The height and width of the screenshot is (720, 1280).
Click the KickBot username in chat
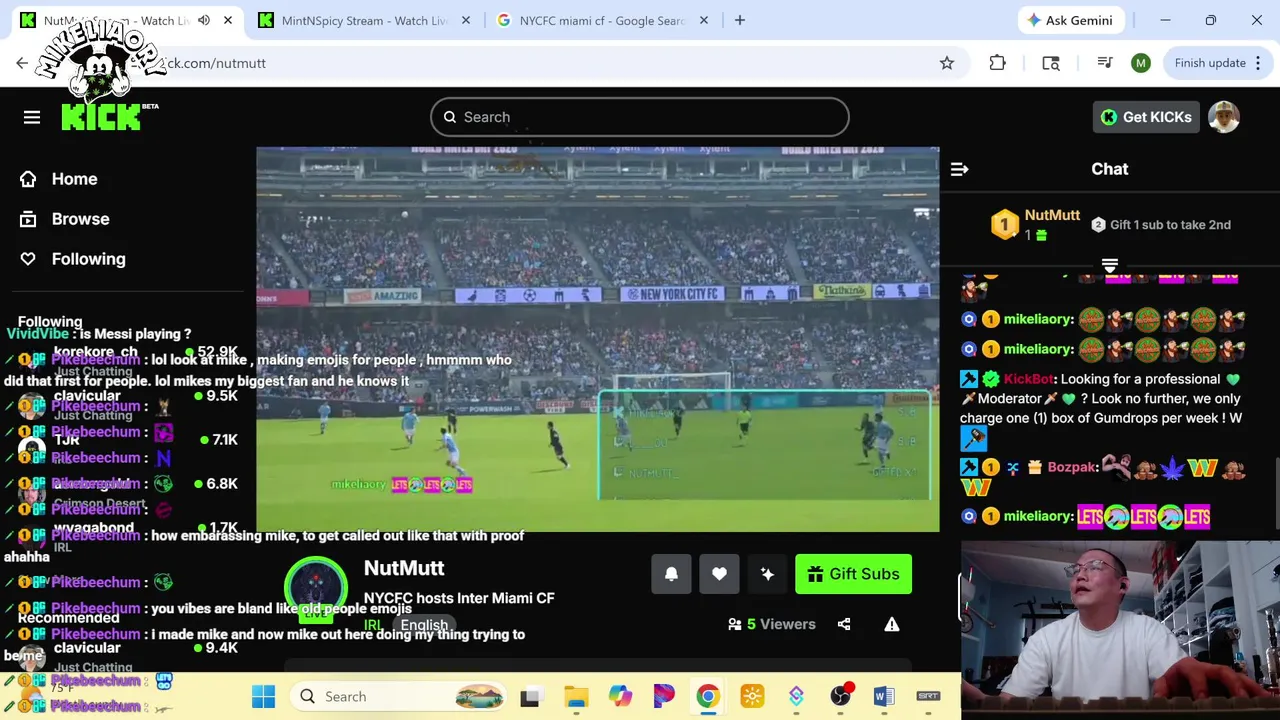point(1028,379)
